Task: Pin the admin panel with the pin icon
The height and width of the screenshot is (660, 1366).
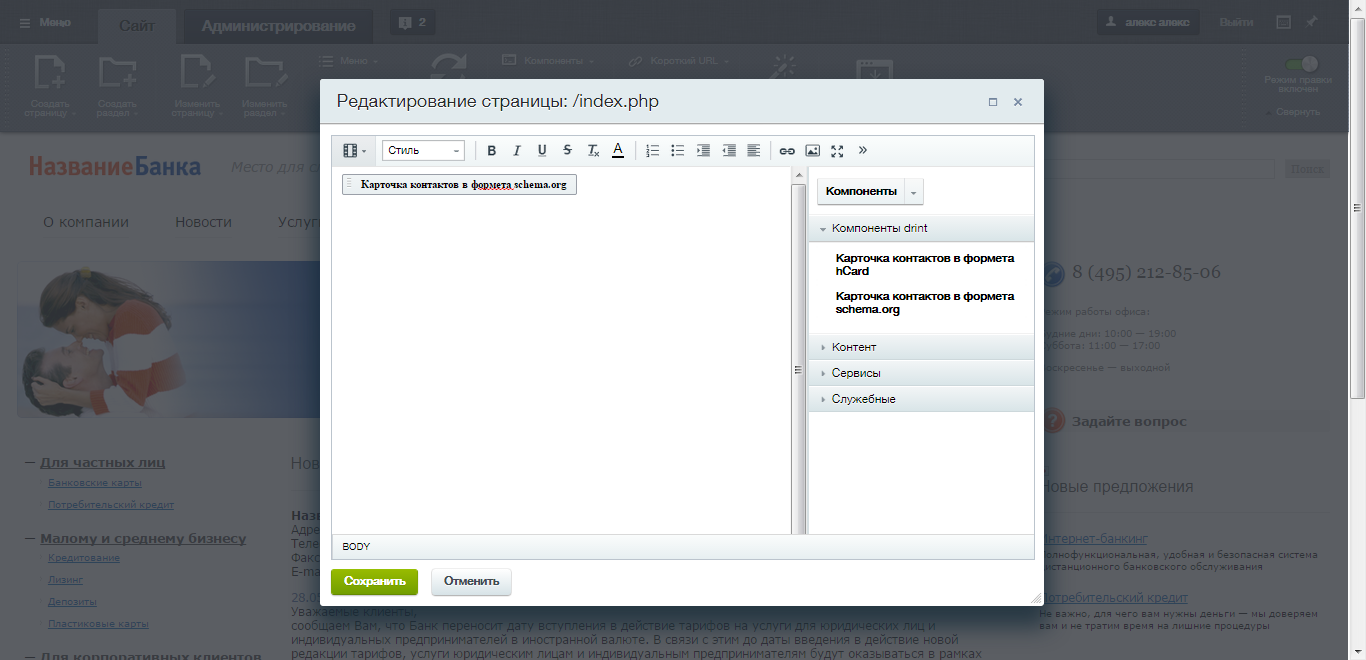Action: [1312, 22]
